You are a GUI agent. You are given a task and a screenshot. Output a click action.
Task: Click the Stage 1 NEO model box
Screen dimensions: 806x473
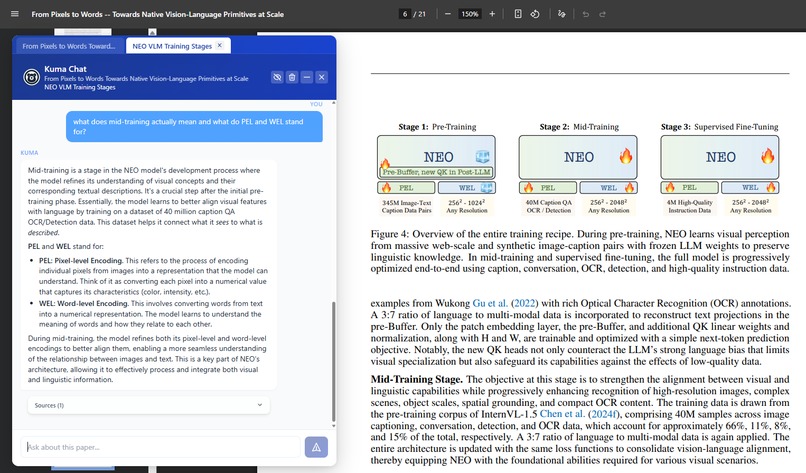[x=436, y=157]
